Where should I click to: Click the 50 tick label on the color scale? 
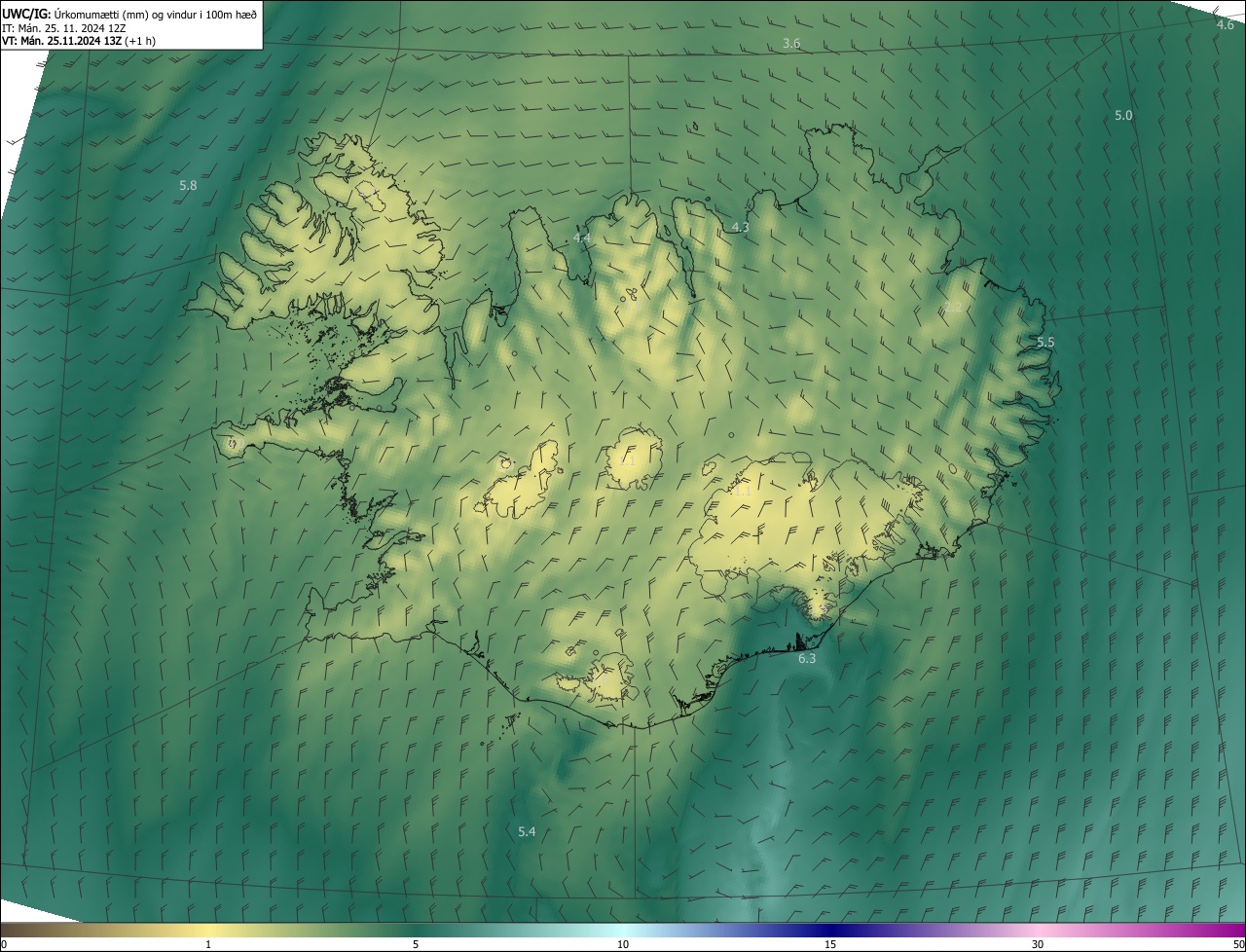tap(1238, 944)
